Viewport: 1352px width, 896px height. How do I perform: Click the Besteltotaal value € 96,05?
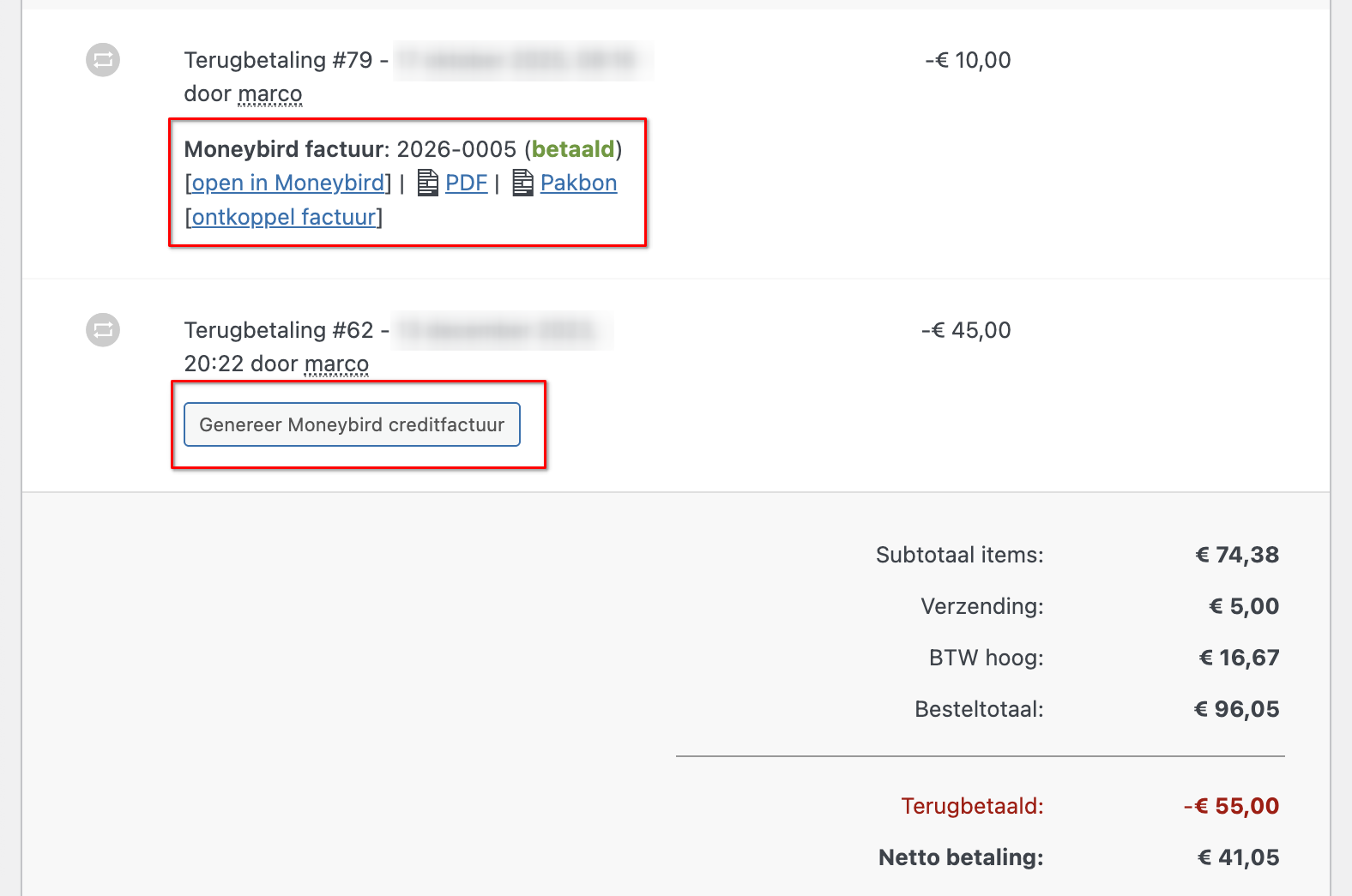click(1236, 709)
